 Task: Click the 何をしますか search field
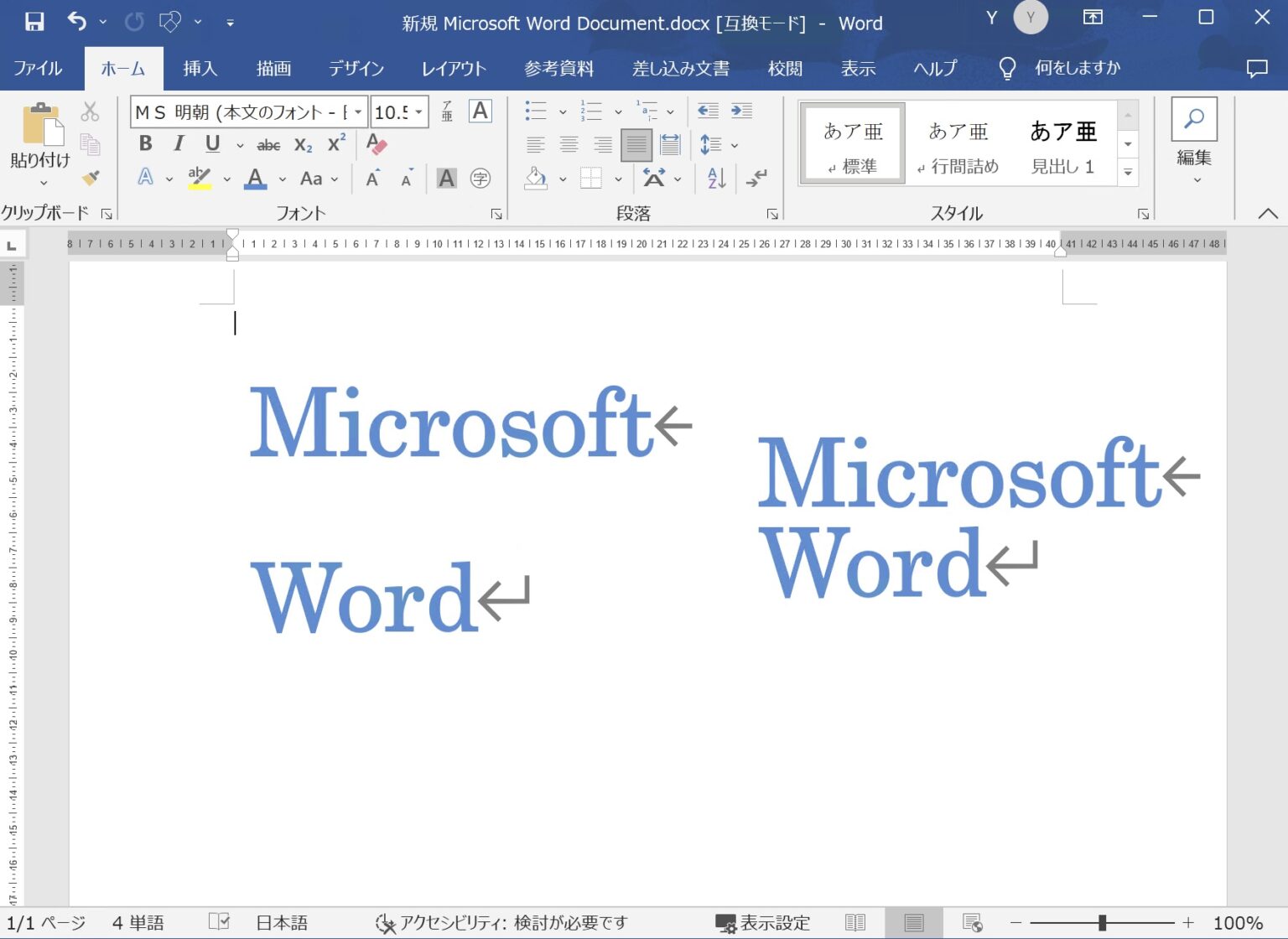tap(1077, 69)
